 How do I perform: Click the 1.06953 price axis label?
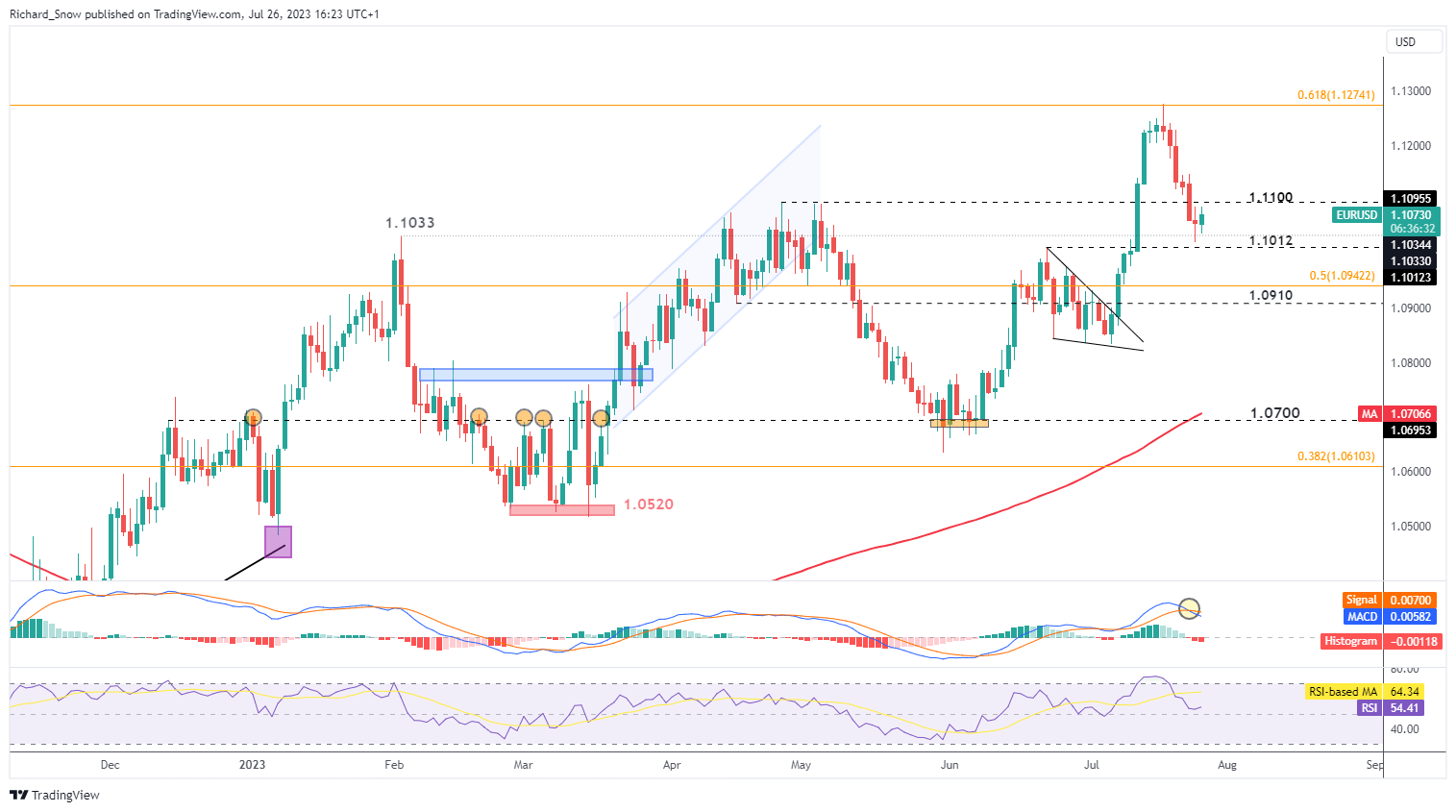pyautogui.click(x=1411, y=431)
